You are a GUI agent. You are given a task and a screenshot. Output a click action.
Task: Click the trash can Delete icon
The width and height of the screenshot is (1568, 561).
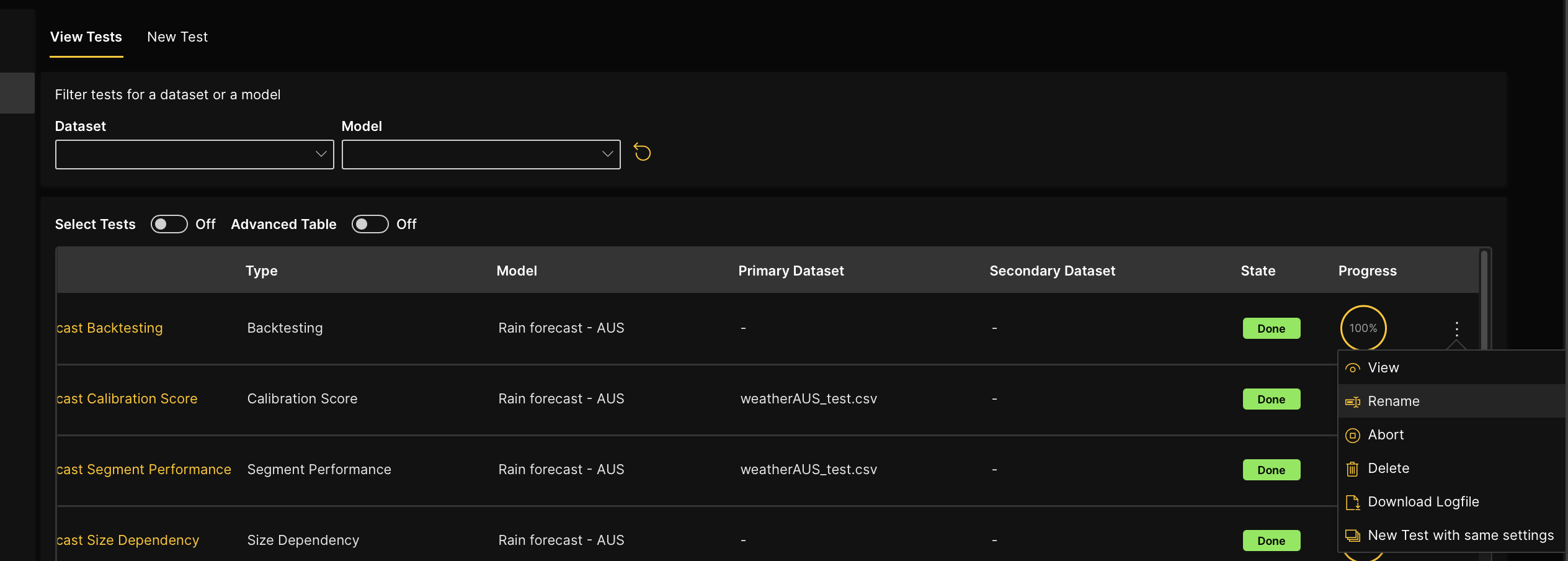[1353, 469]
